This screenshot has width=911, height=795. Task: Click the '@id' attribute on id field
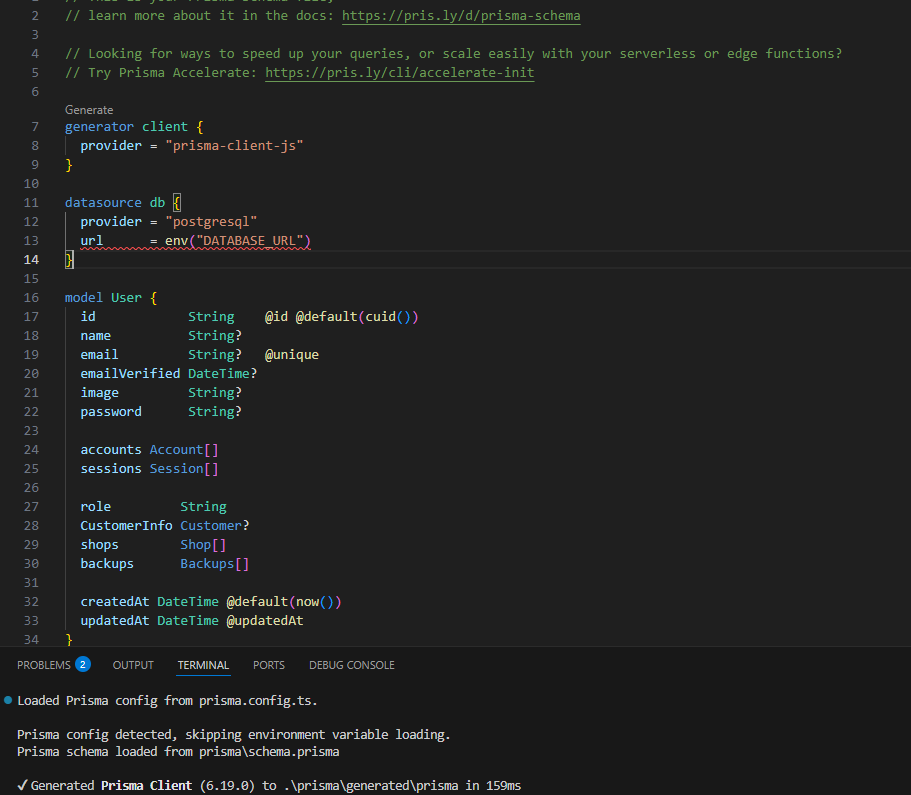pyautogui.click(x=277, y=317)
